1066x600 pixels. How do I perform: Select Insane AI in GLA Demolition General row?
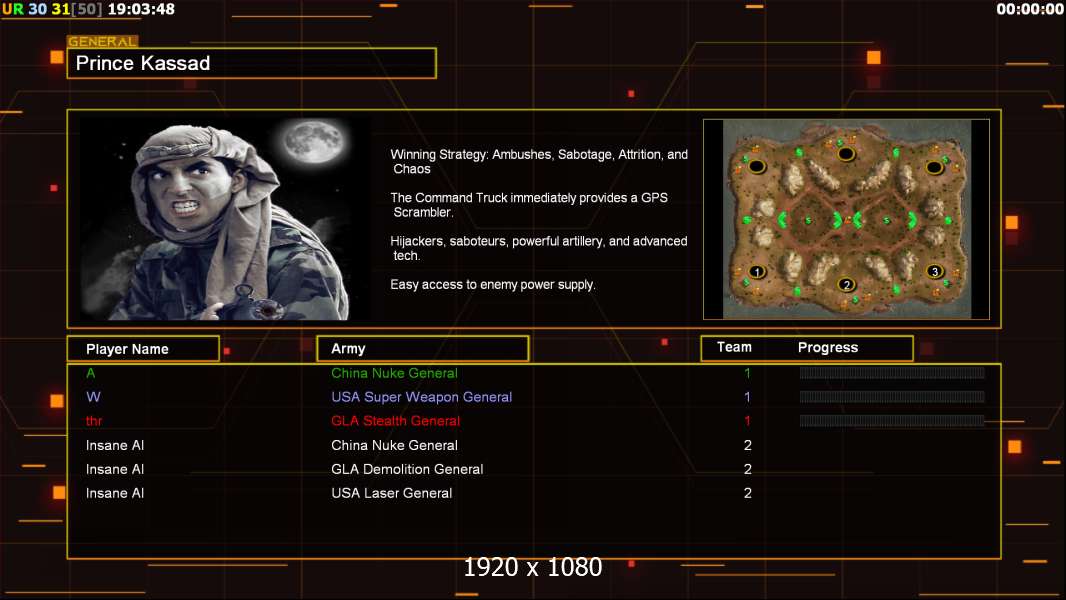(x=115, y=469)
